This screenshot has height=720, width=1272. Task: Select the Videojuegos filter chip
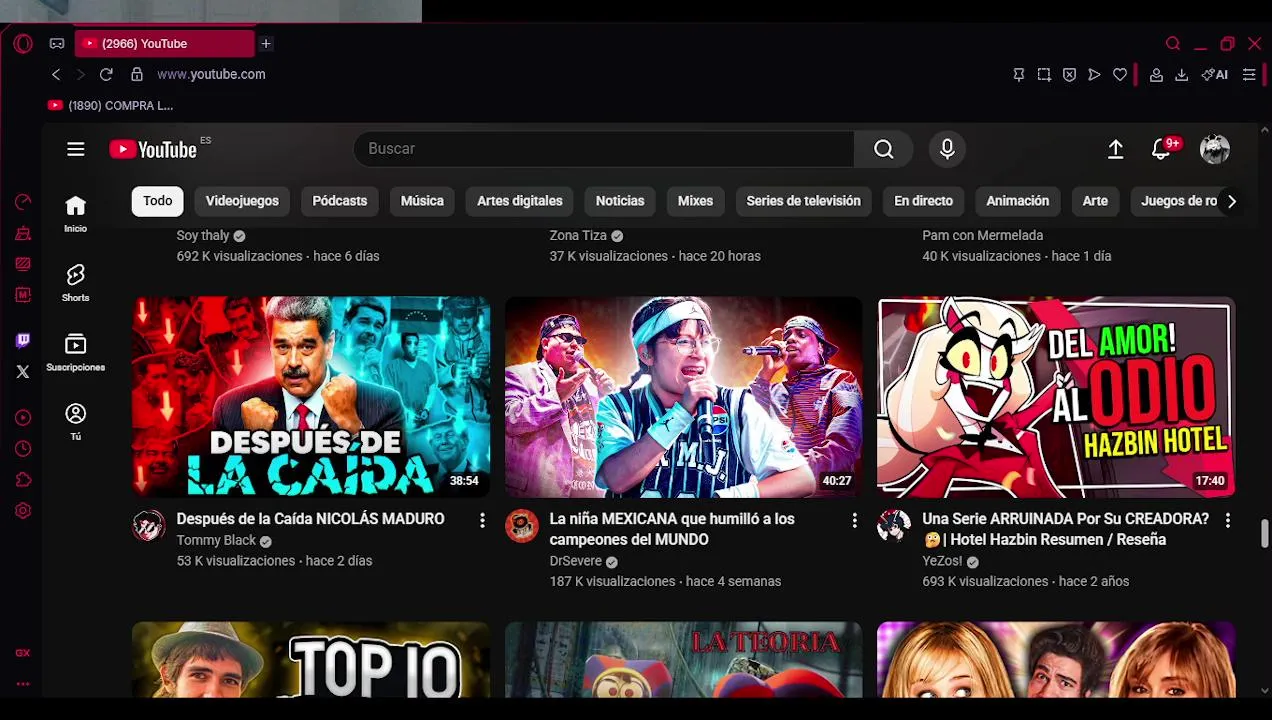[242, 201]
